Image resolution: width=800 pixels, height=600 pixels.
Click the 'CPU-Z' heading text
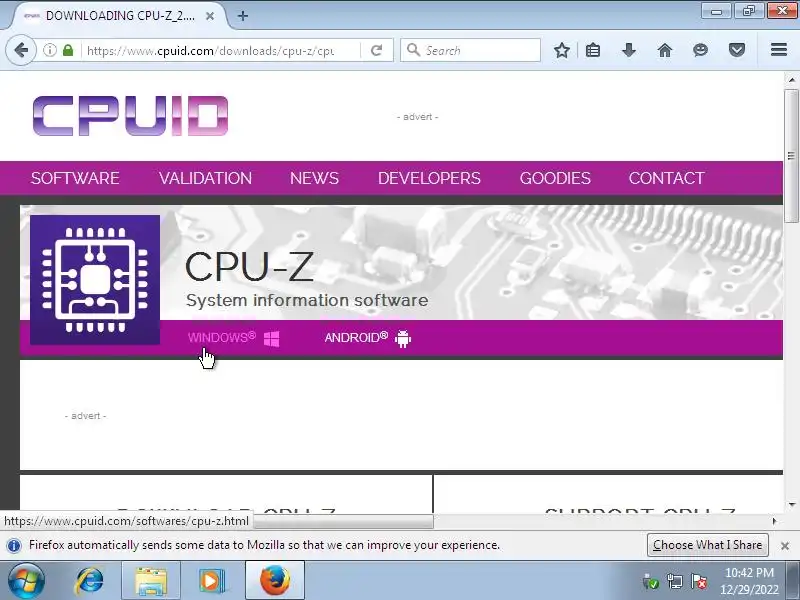click(x=249, y=266)
